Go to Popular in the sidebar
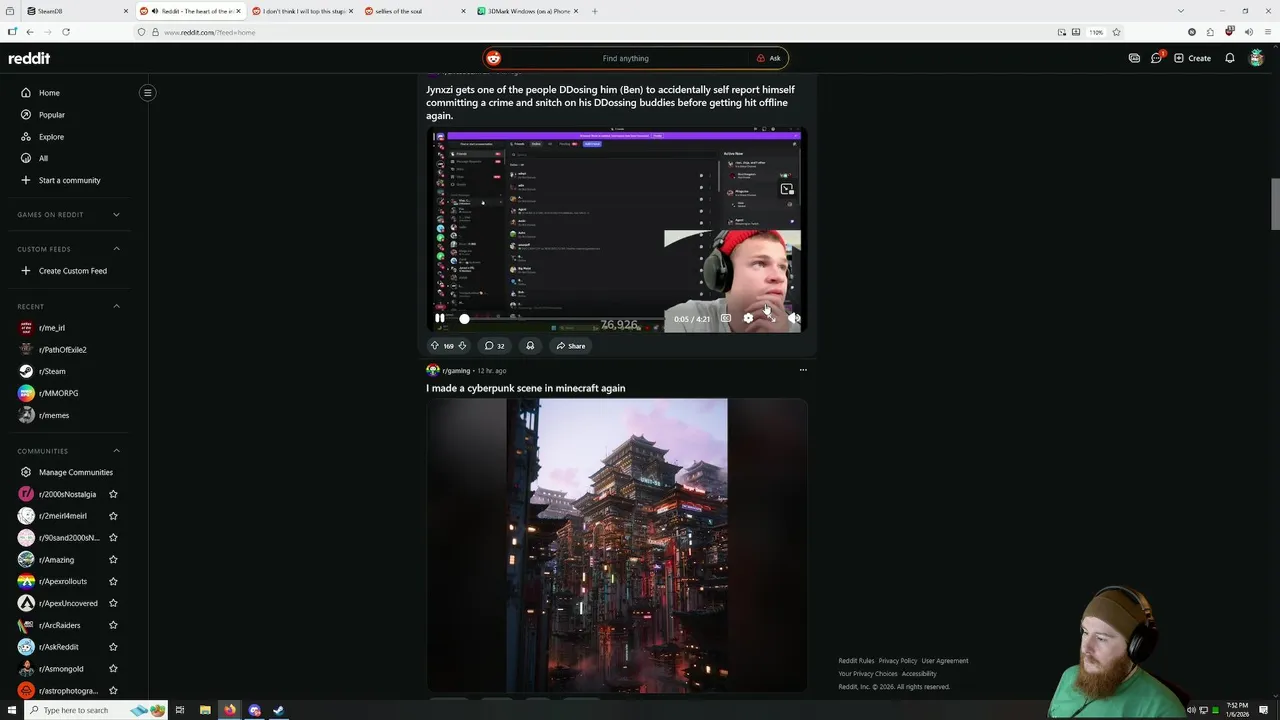Image resolution: width=1280 pixels, height=720 pixels. 52,115
